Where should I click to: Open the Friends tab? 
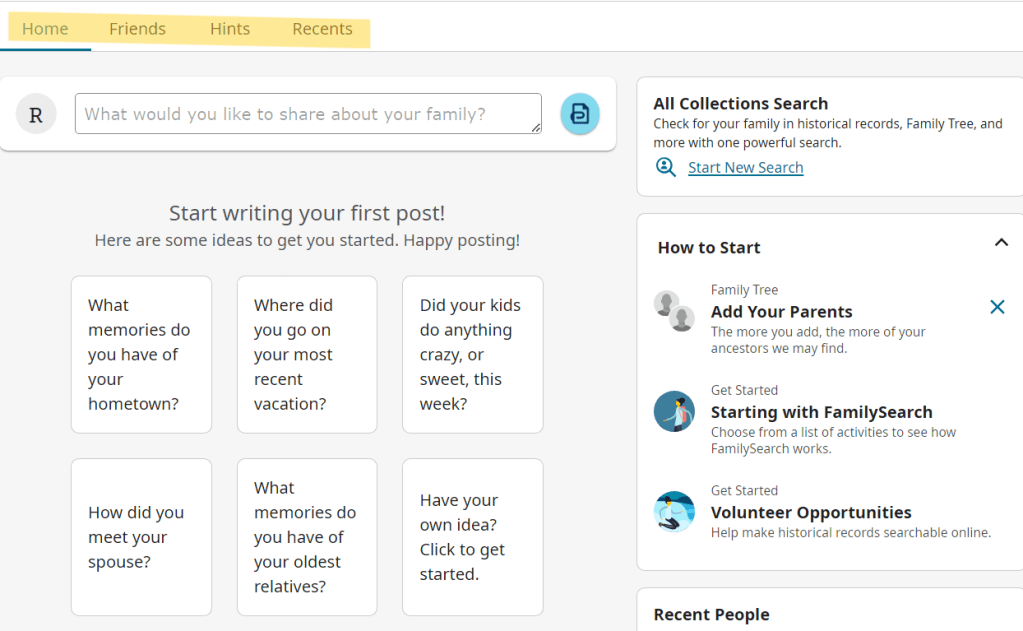tap(137, 29)
